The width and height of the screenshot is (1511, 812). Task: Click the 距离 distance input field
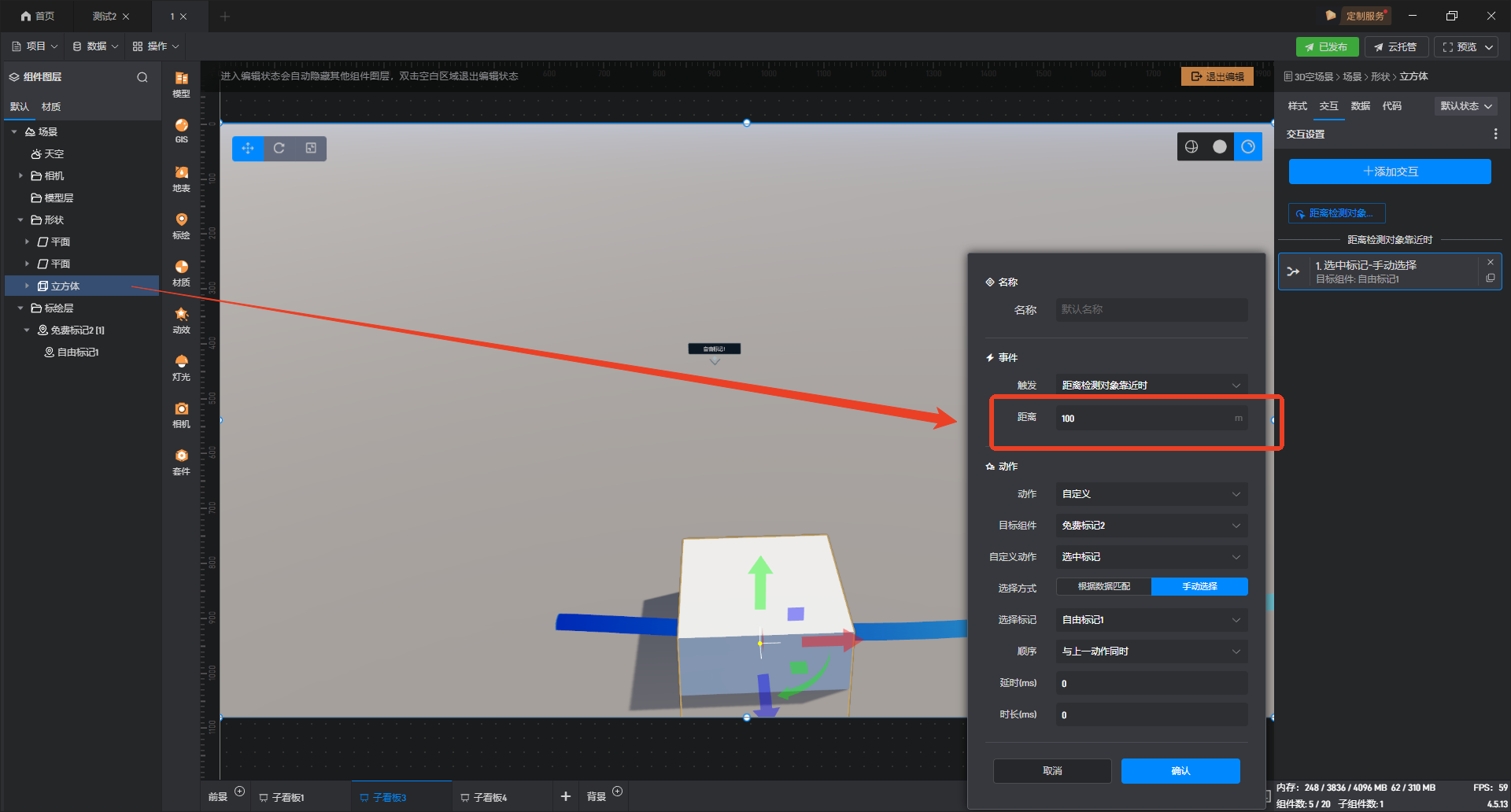pyautogui.click(x=1145, y=419)
